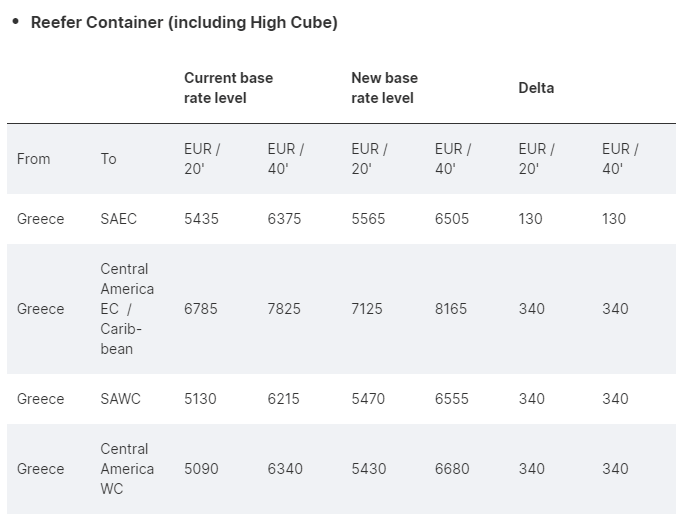Click the Delta column header
The width and height of the screenshot is (679, 518).
(536, 88)
